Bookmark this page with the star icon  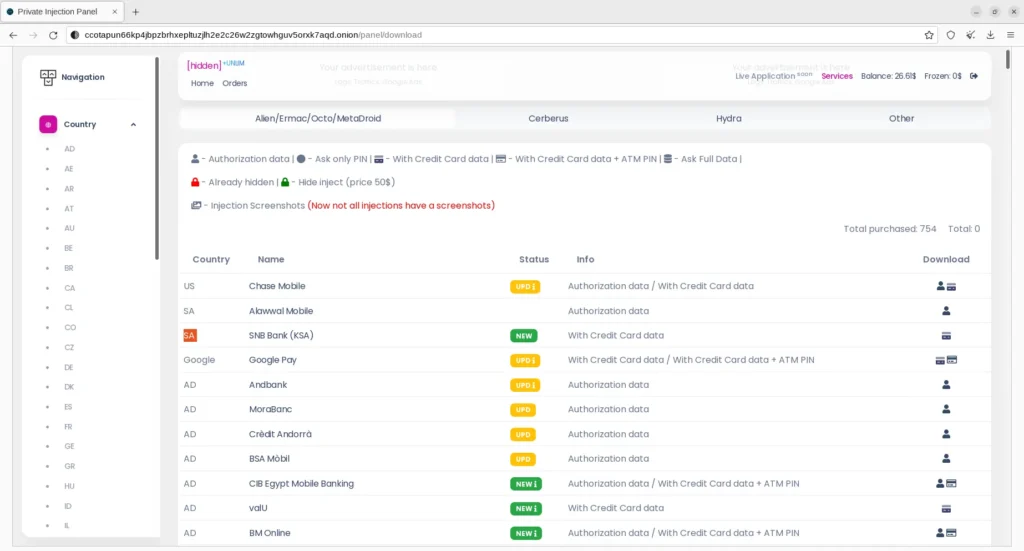(x=929, y=35)
